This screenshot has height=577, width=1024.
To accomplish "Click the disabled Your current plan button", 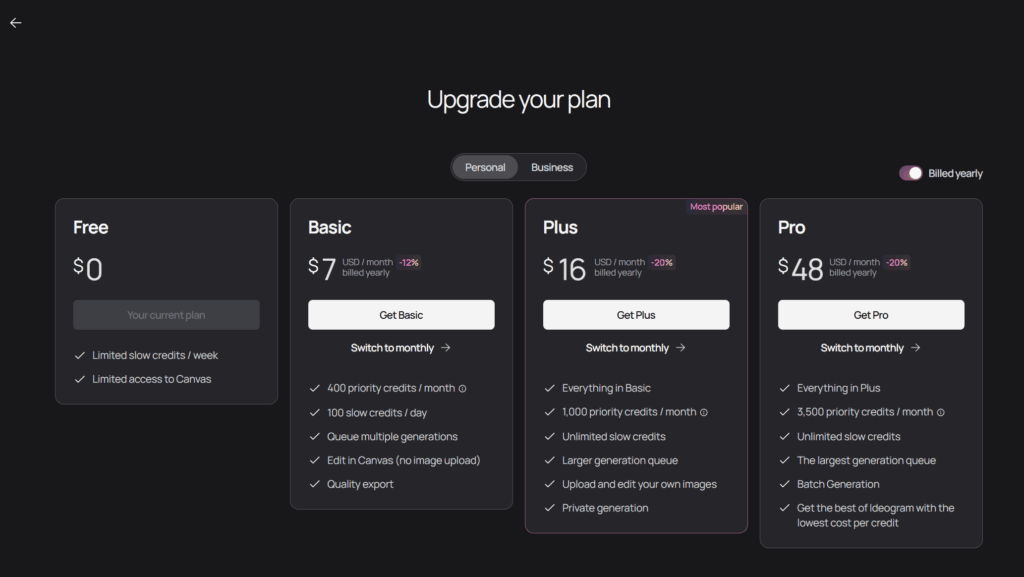I will [x=166, y=314].
